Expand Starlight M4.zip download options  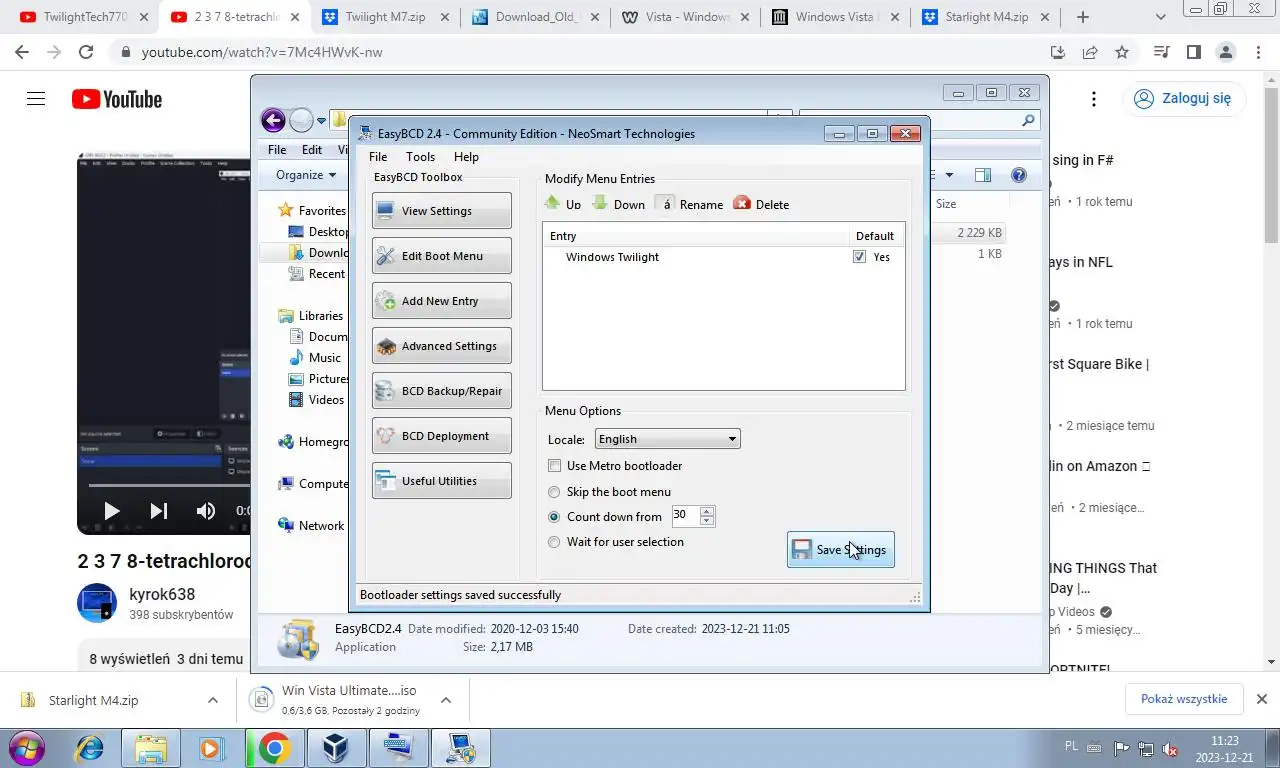(212, 700)
